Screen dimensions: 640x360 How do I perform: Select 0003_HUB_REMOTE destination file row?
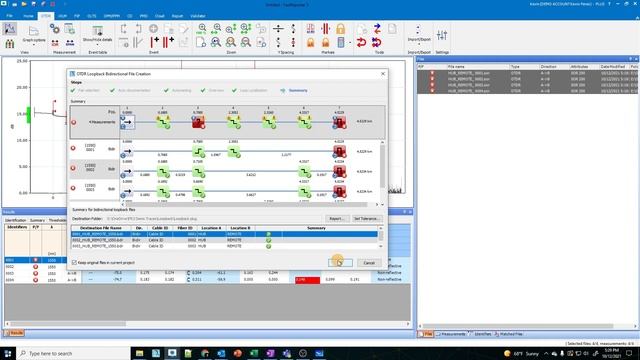coord(224,246)
